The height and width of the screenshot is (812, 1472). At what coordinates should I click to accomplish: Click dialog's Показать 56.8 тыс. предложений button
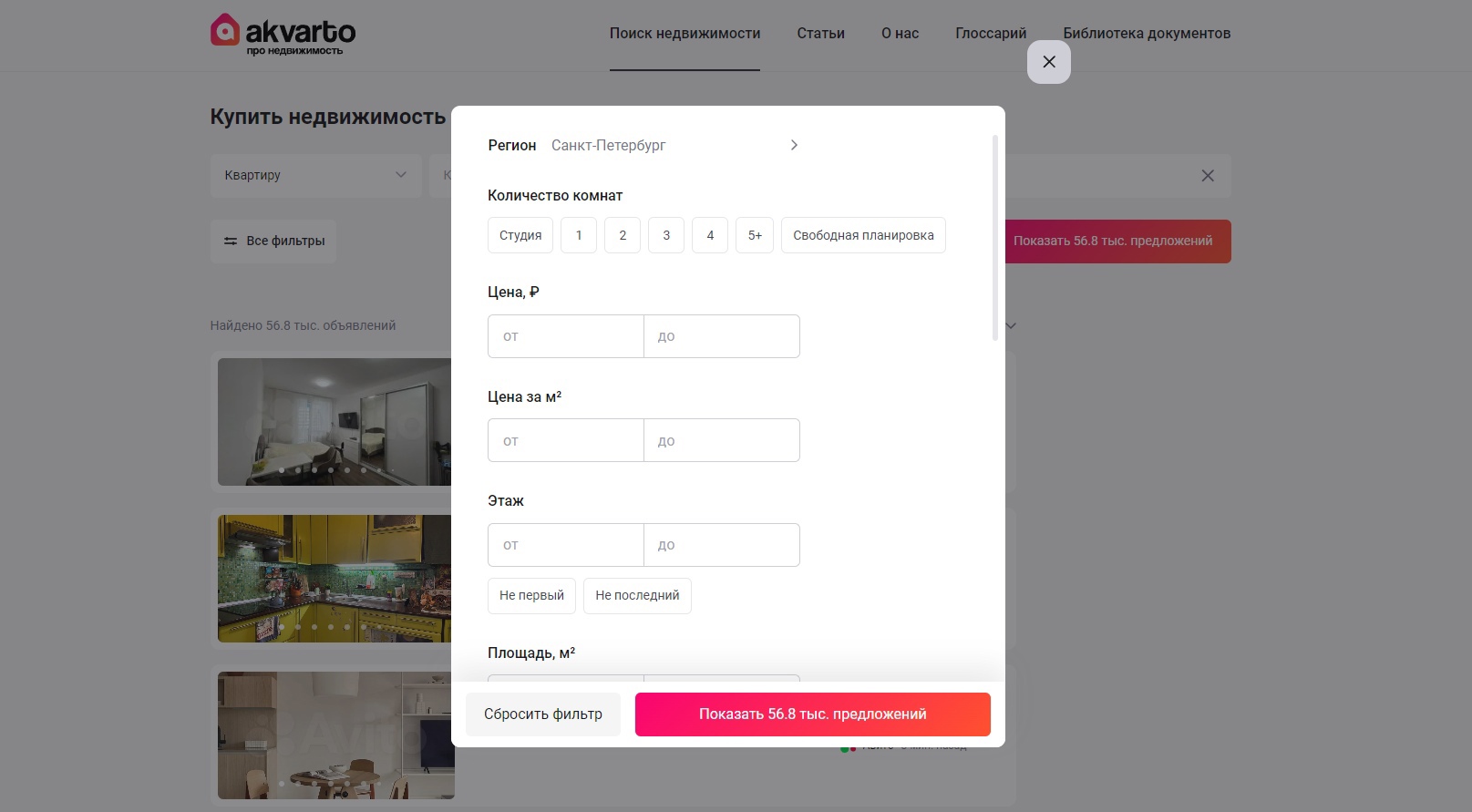pos(813,714)
